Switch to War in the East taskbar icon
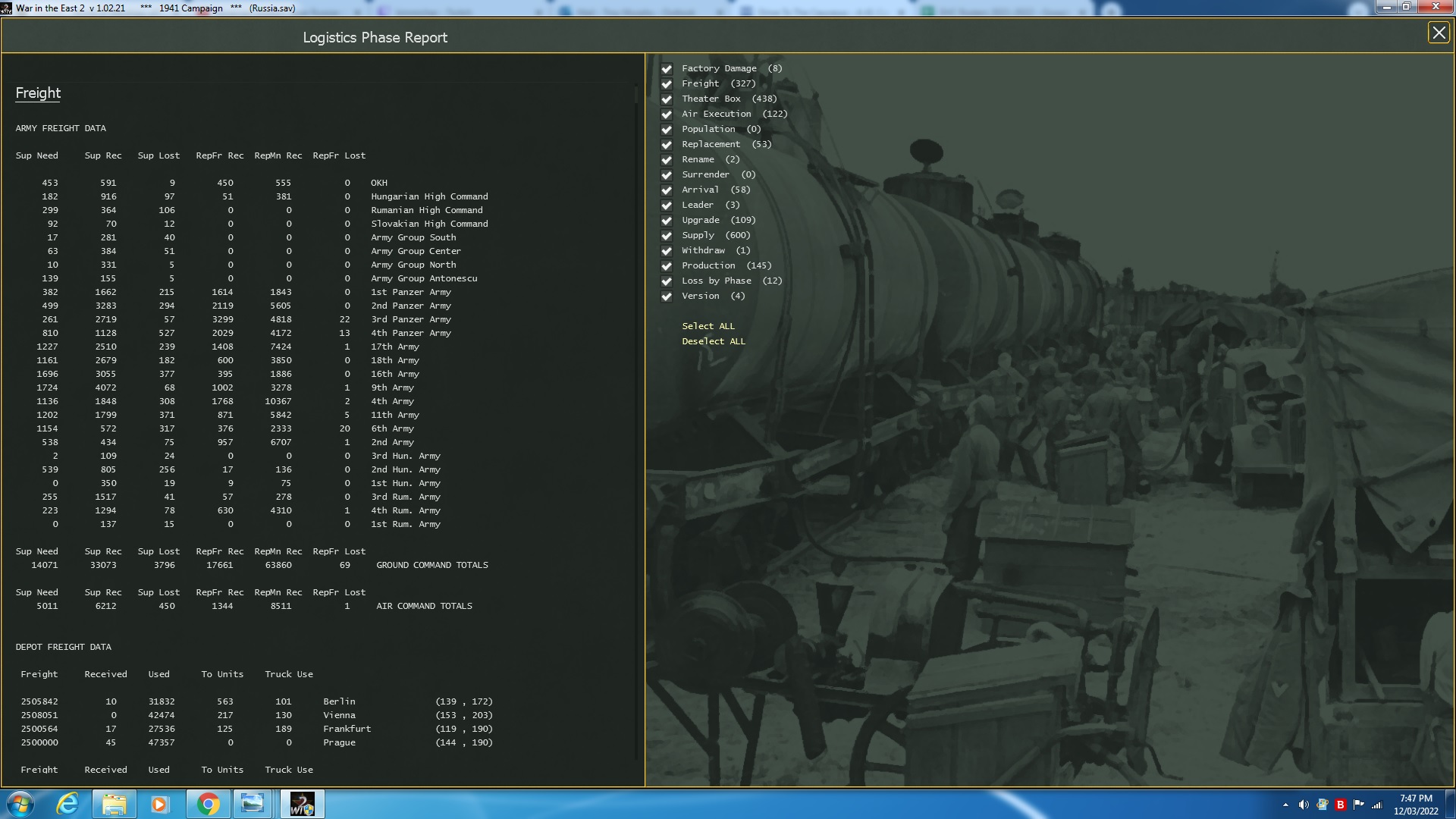Image resolution: width=1456 pixels, height=819 pixels. pyautogui.click(x=302, y=804)
